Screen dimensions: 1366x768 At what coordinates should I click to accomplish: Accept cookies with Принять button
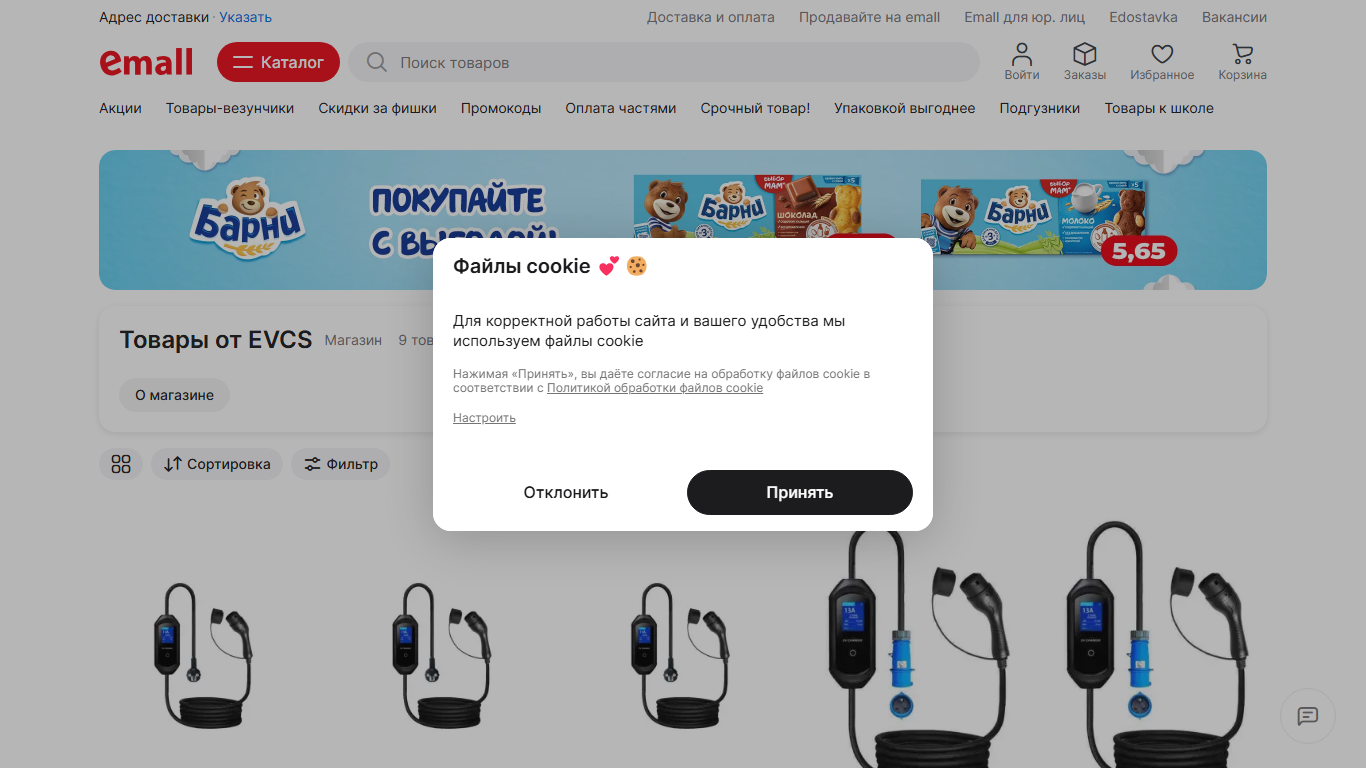pos(800,492)
